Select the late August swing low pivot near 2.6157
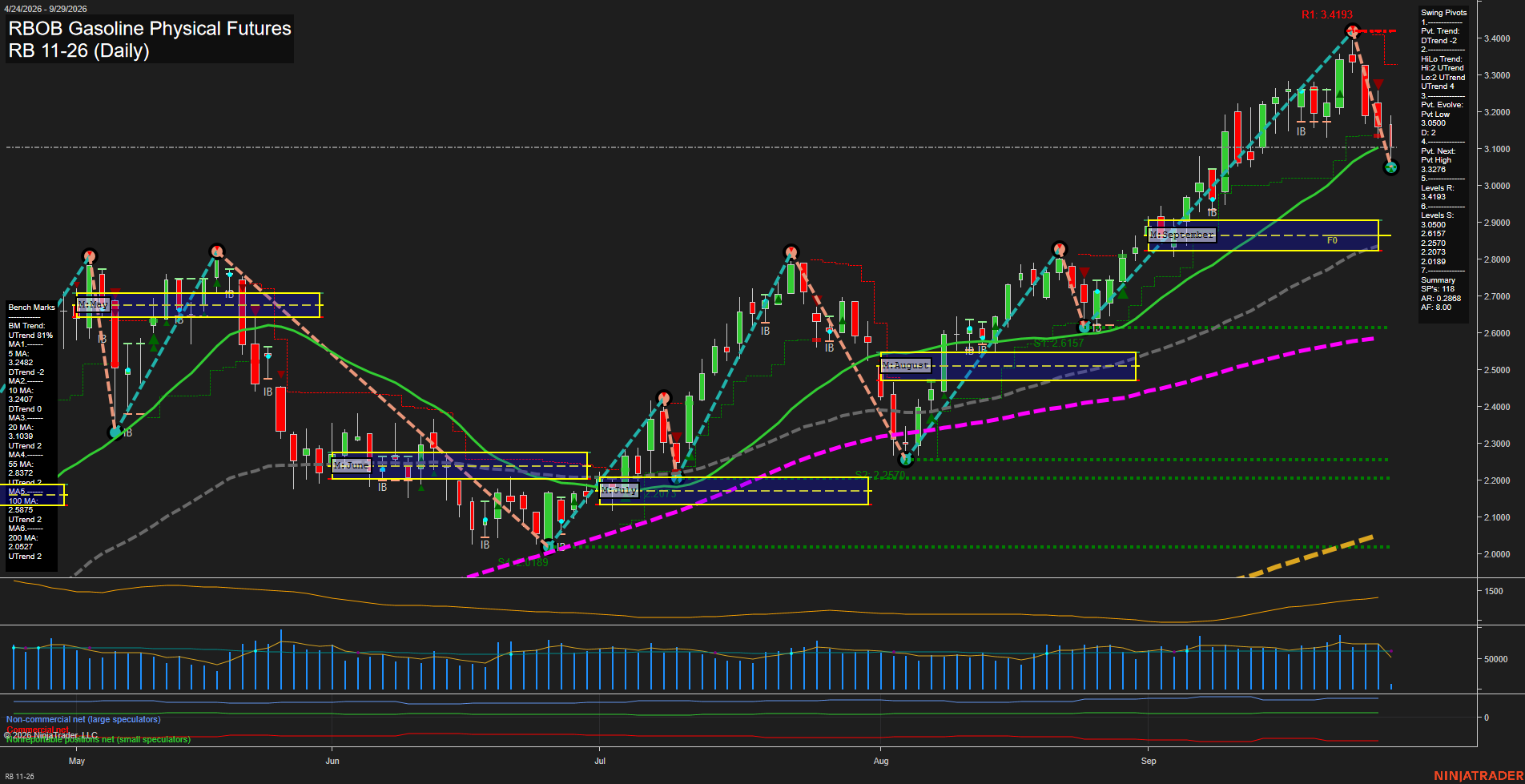Image resolution: width=1525 pixels, height=784 pixels. pyautogui.click(x=1084, y=327)
